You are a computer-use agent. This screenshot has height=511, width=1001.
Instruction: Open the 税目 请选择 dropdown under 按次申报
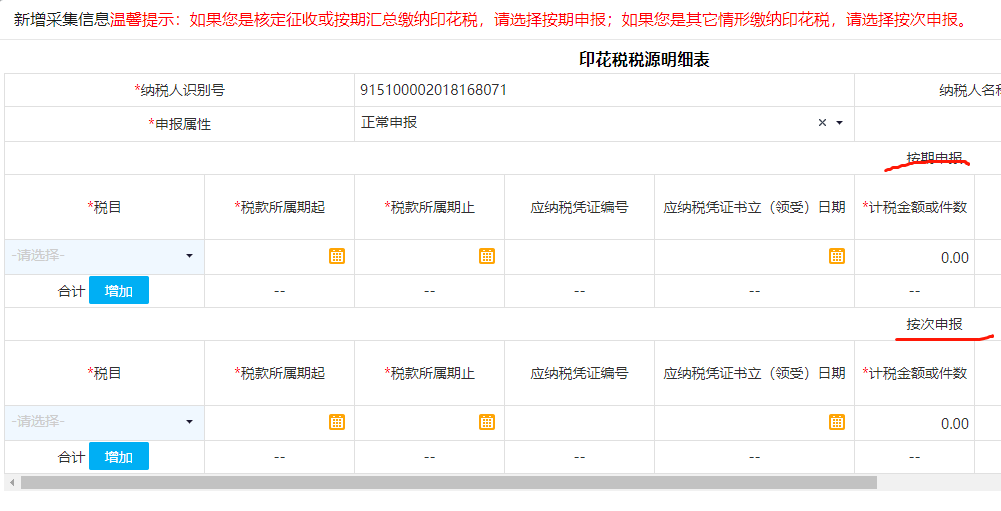pyautogui.click(x=105, y=422)
